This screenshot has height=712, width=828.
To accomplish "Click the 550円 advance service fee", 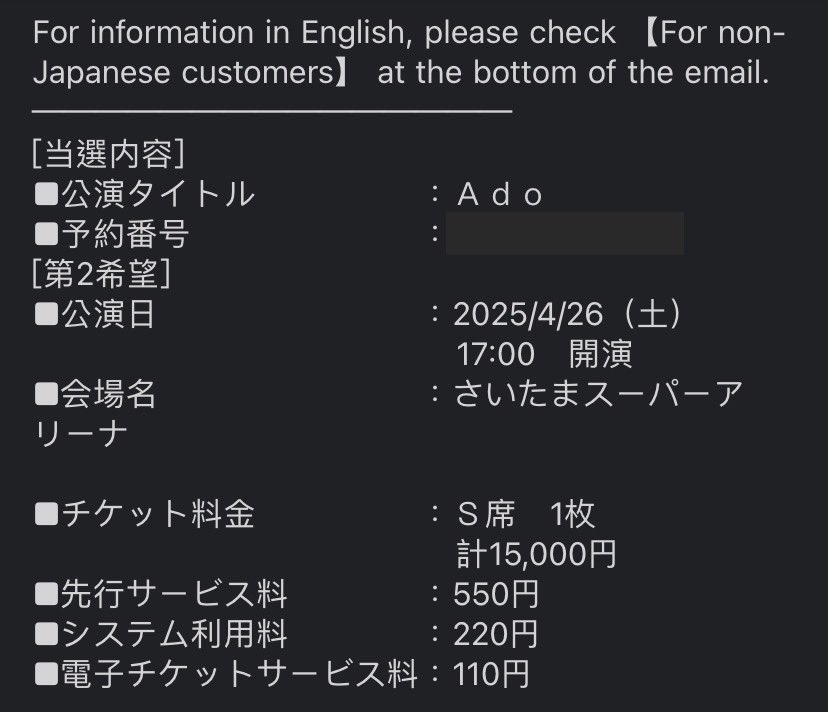I will click(496, 594).
